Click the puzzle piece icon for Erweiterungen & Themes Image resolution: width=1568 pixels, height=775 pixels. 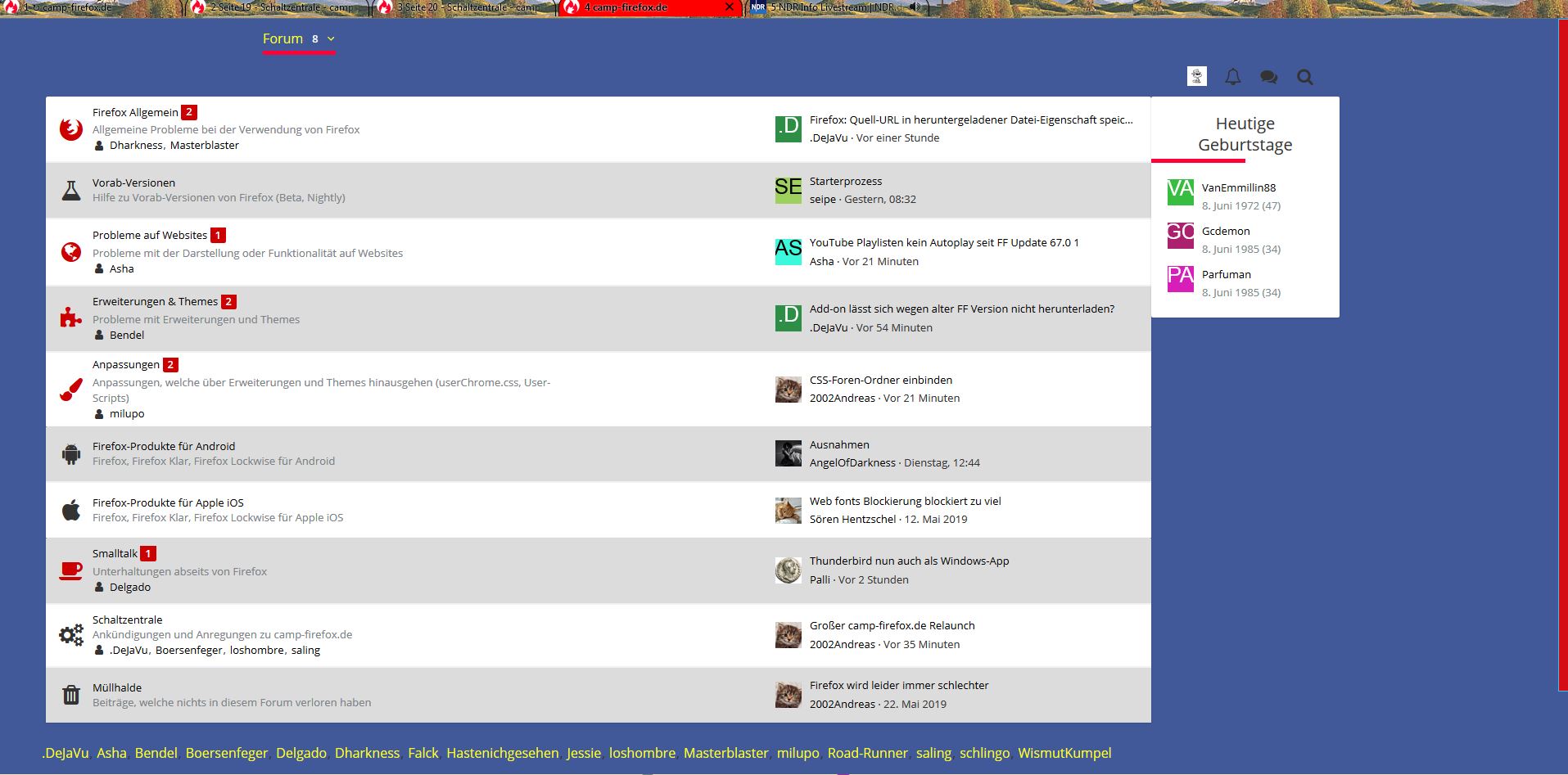[71, 318]
